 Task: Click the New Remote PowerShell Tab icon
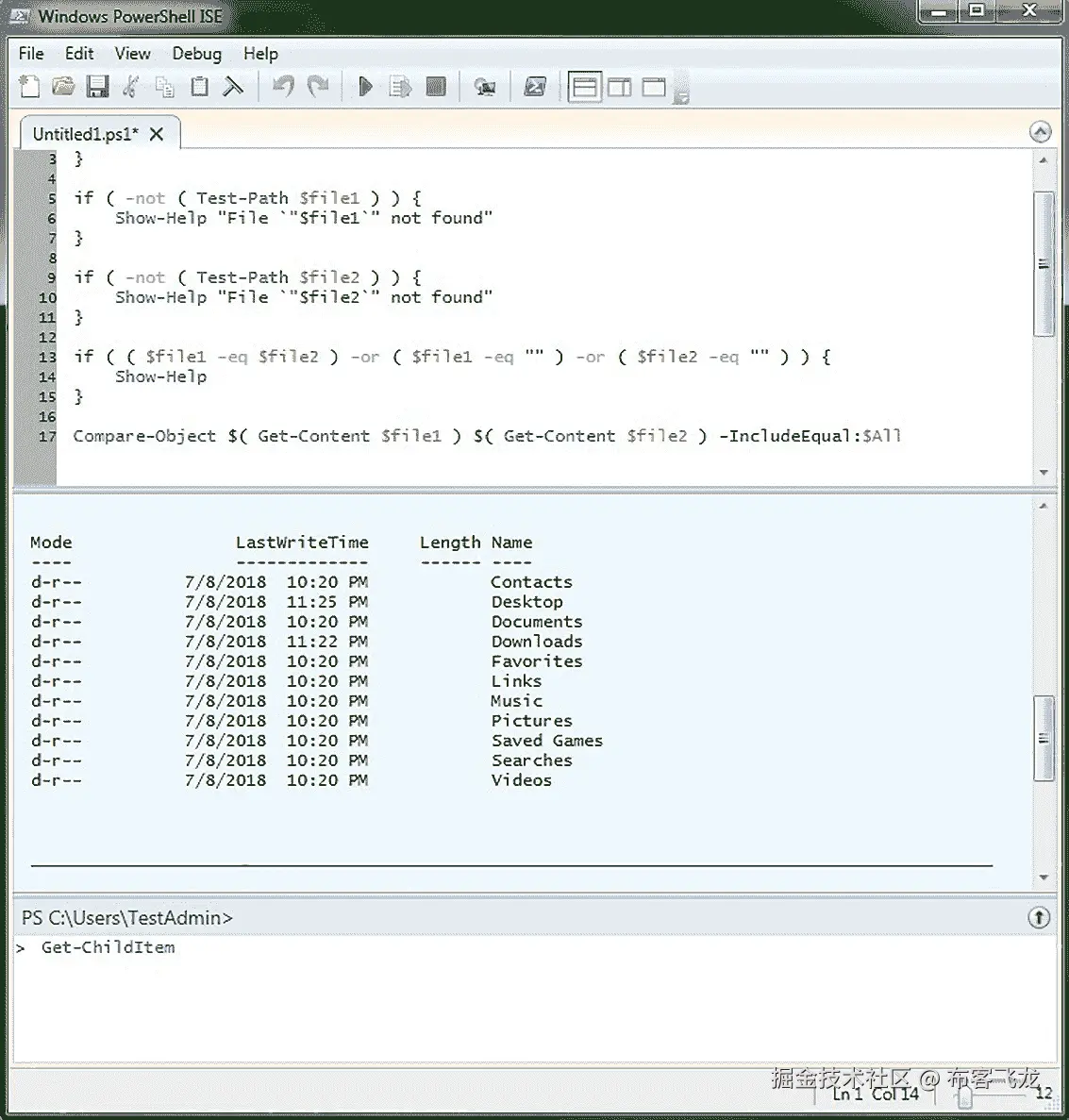pos(485,86)
